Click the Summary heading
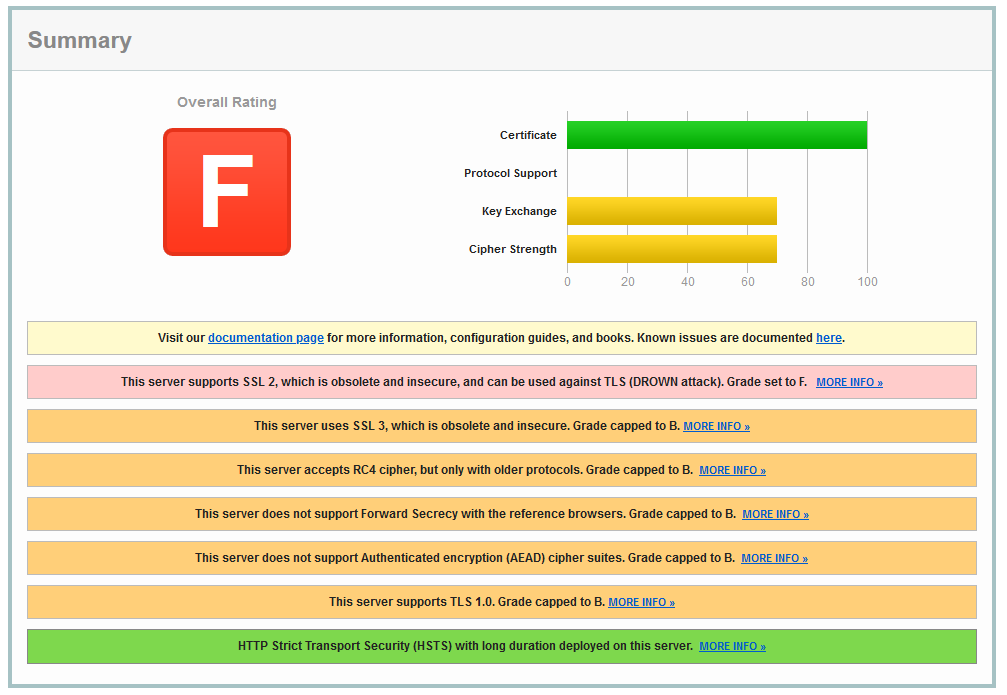Viewport: 1007px width, 695px height. [80, 41]
